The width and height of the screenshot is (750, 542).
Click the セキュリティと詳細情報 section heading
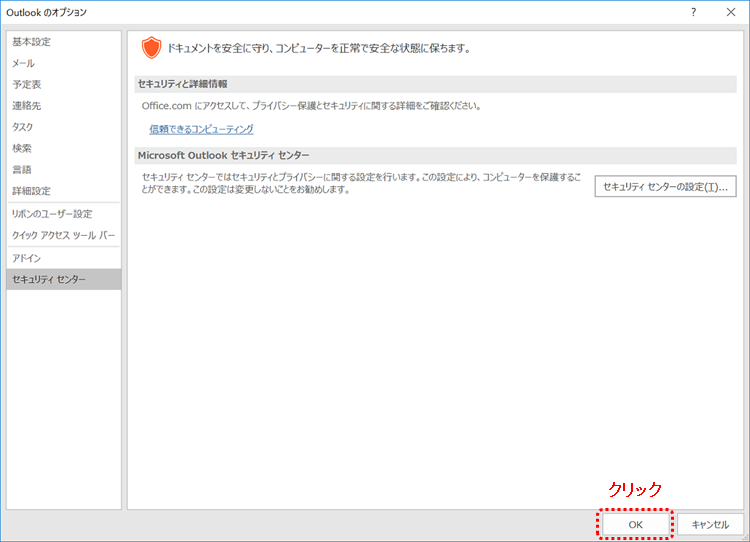(183, 84)
